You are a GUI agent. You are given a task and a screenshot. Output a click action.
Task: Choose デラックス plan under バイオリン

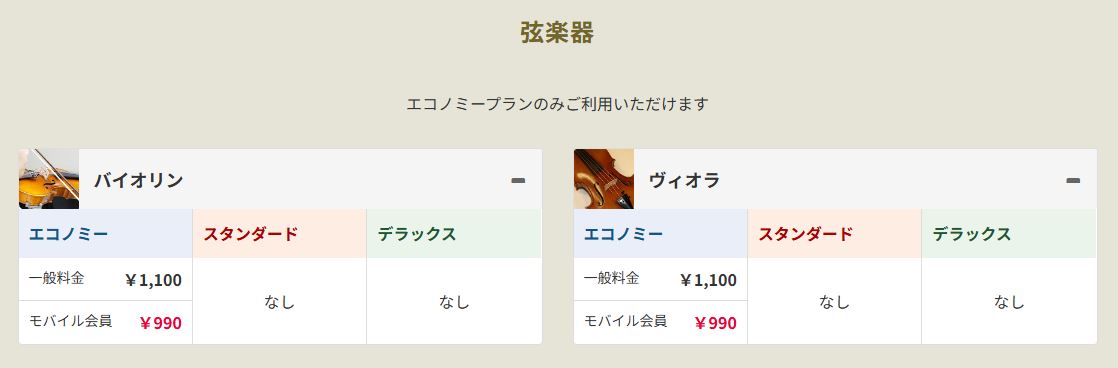click(x=454, y=233)
